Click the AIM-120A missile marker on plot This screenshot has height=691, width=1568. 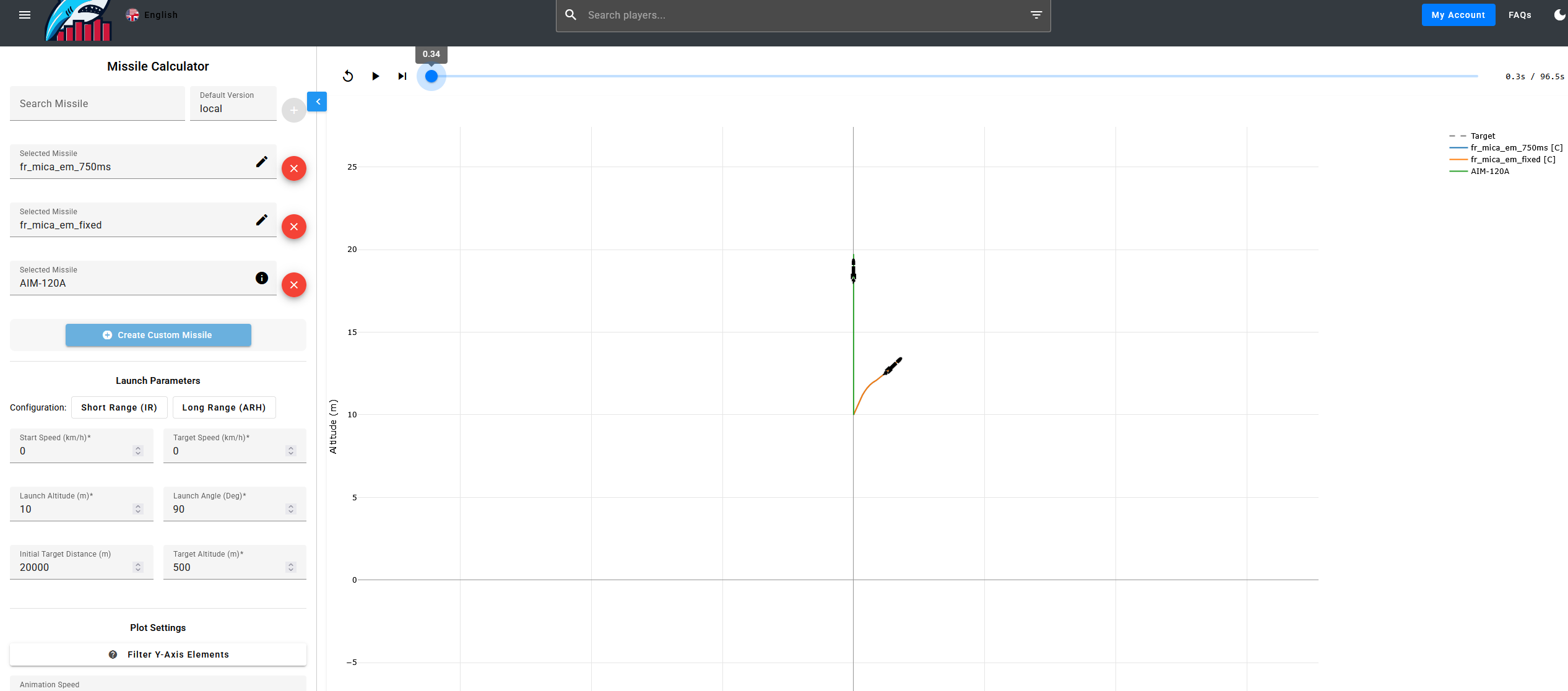tap(854, 271)
